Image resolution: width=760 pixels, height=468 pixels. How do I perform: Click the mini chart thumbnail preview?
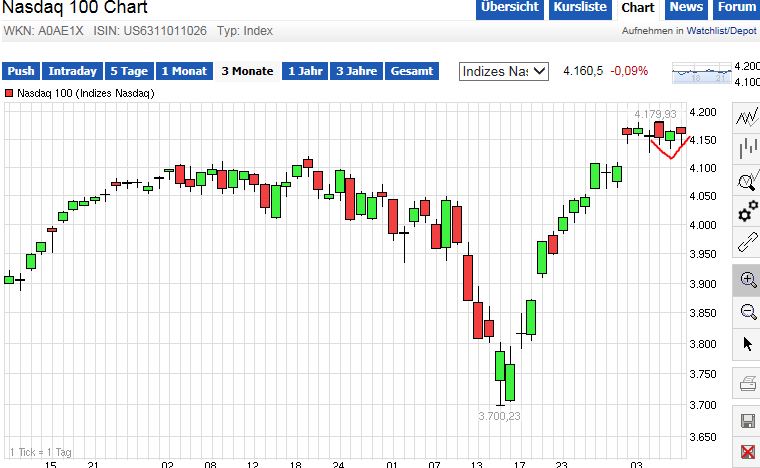point(701,73)
